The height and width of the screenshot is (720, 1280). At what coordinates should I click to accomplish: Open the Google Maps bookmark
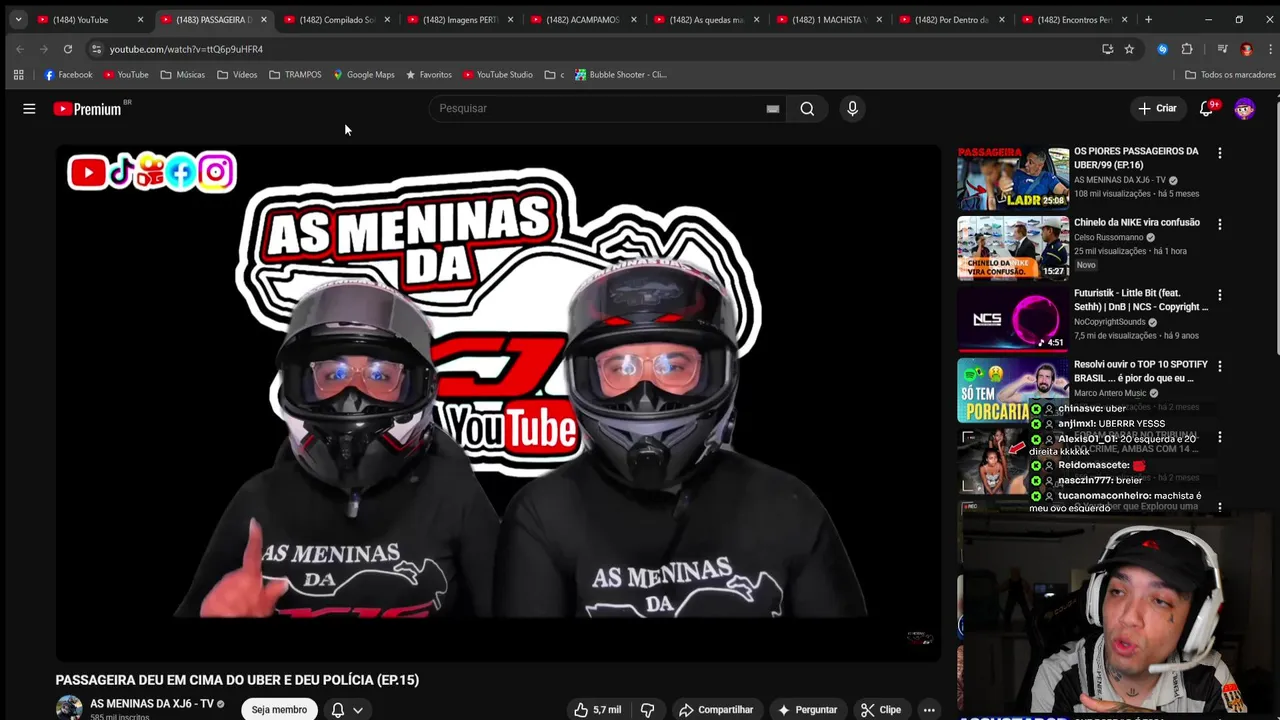[x=363, y=74]
